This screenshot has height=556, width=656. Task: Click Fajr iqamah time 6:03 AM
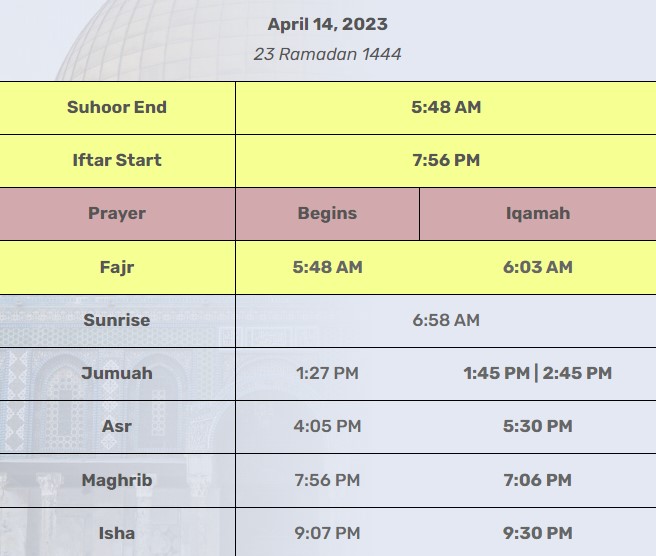coord(538,267)
